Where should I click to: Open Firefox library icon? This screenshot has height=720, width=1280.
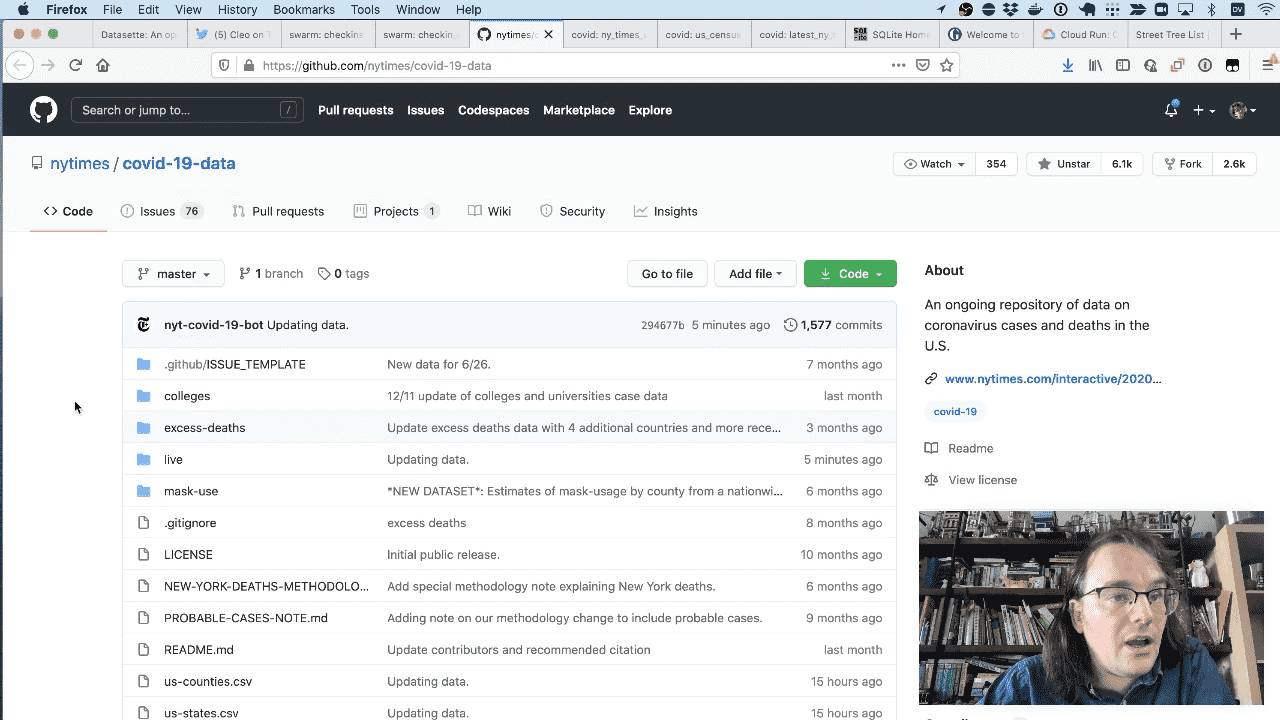pyautogui.click(x=1096, y=65)
